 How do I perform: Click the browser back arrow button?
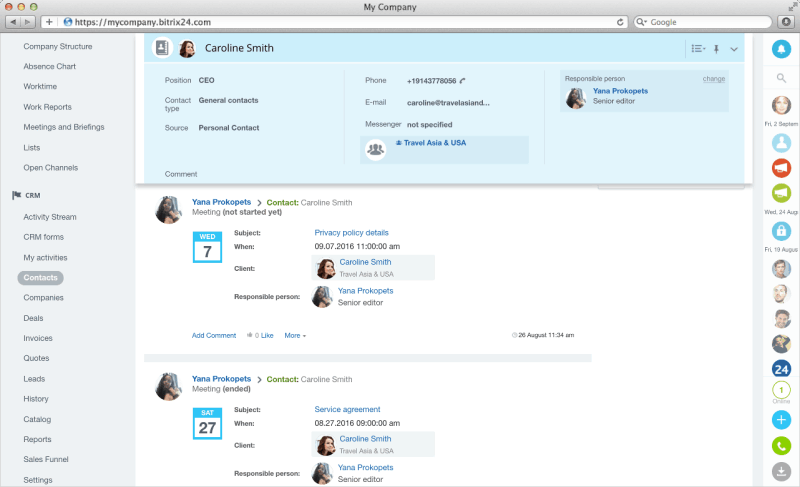13,22
